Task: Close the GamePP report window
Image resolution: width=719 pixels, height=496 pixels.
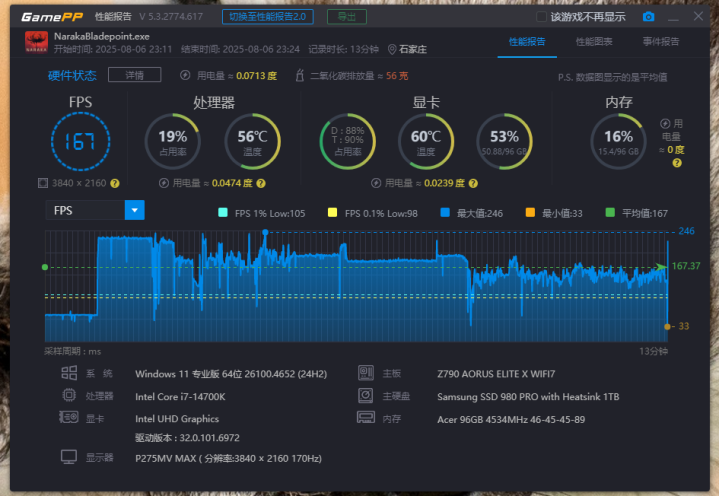Action: (698, 17)
